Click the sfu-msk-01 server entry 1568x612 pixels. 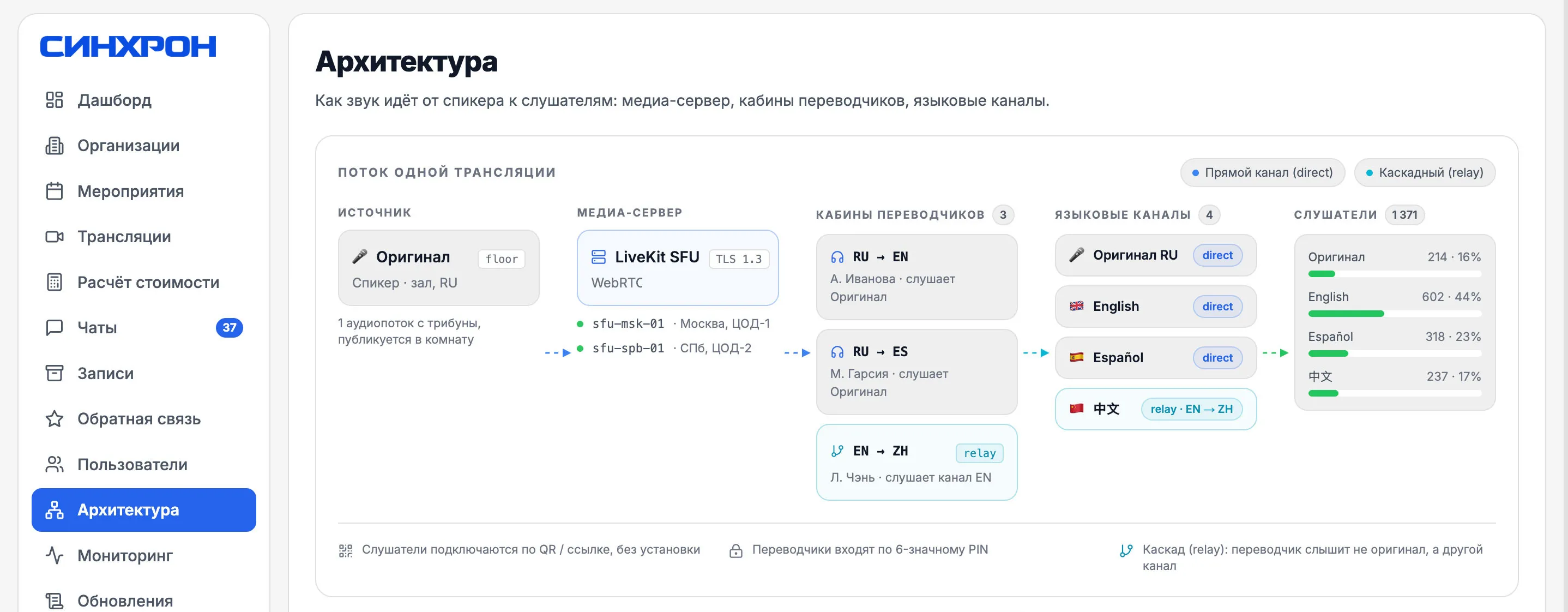tap(674, 324)
